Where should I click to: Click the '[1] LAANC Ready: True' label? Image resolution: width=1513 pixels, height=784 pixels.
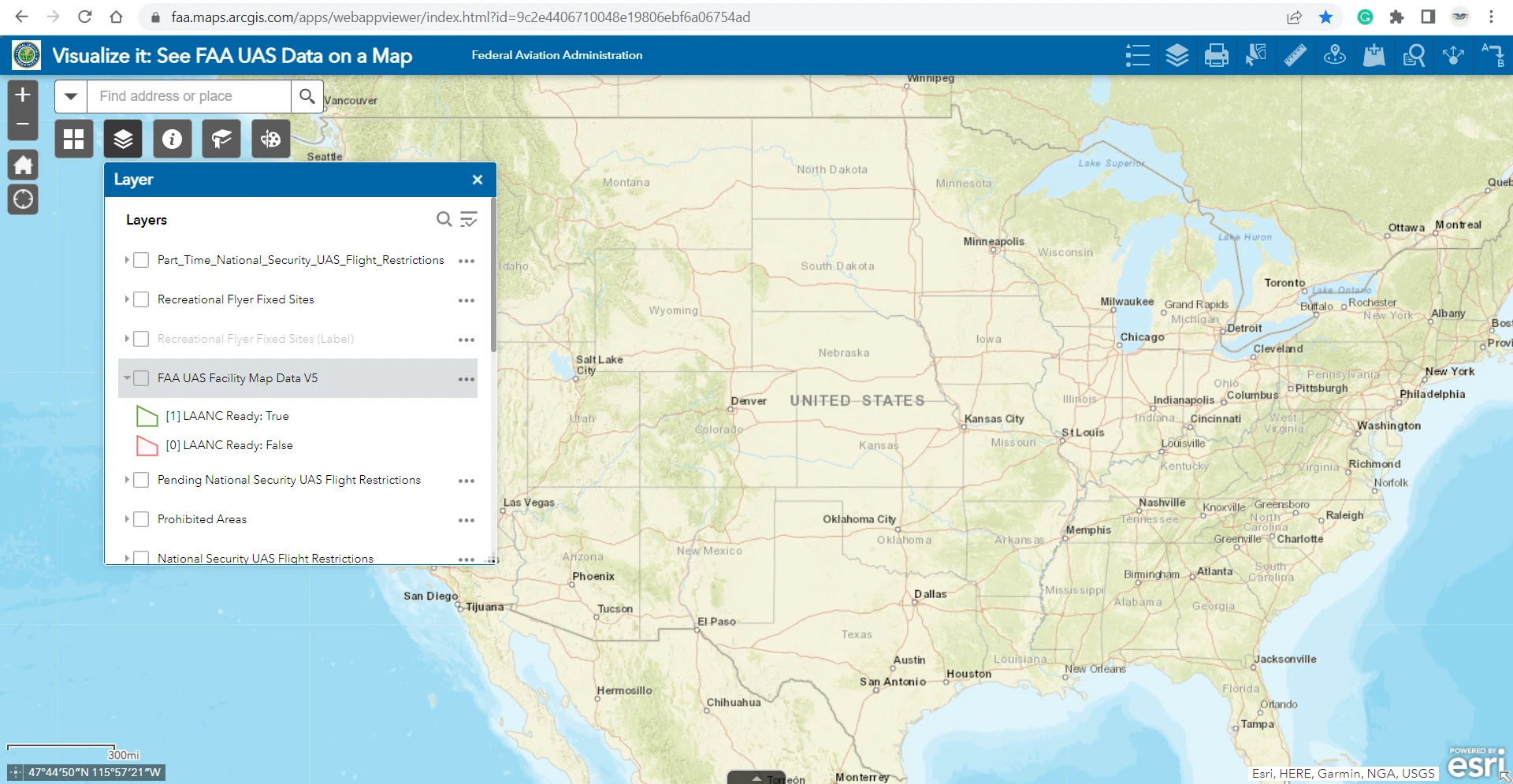227,416
